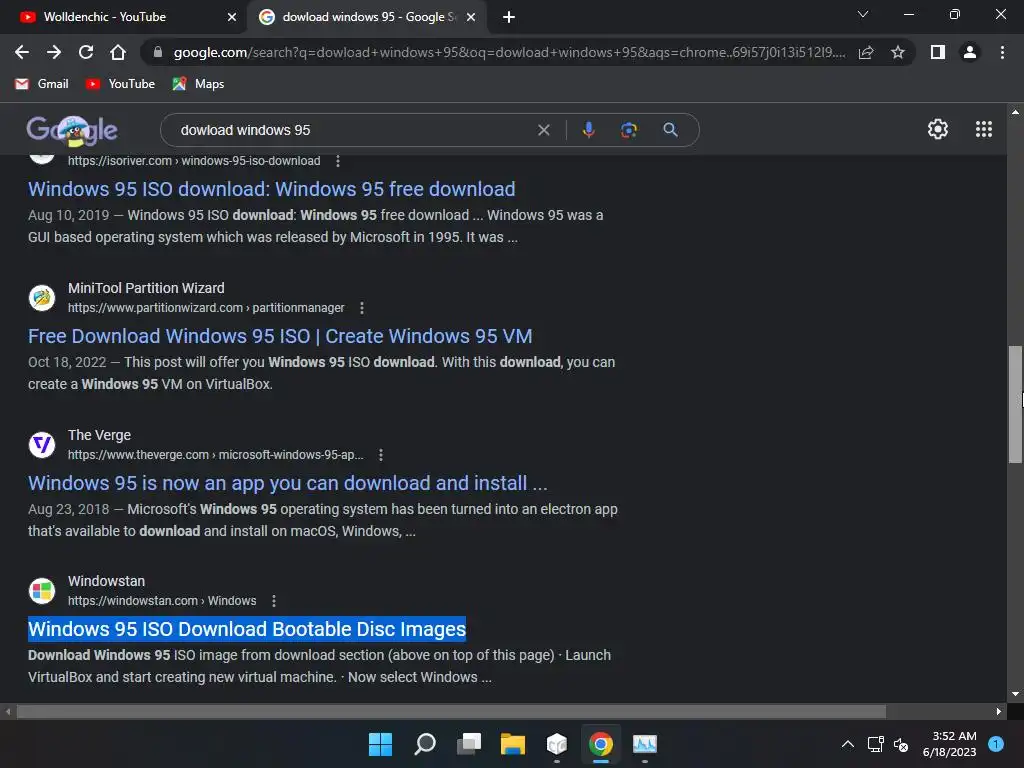Go forward in browser history
Screen dimensions: 1024x768
(54, 52)
